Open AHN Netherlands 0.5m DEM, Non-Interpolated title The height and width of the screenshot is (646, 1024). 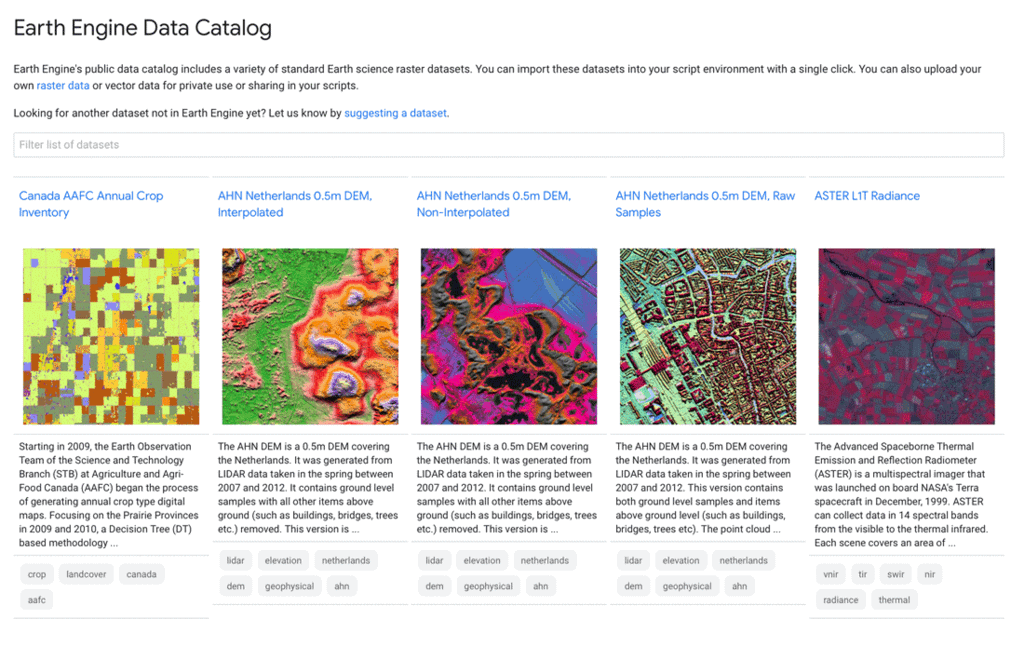tap(494, 204)
